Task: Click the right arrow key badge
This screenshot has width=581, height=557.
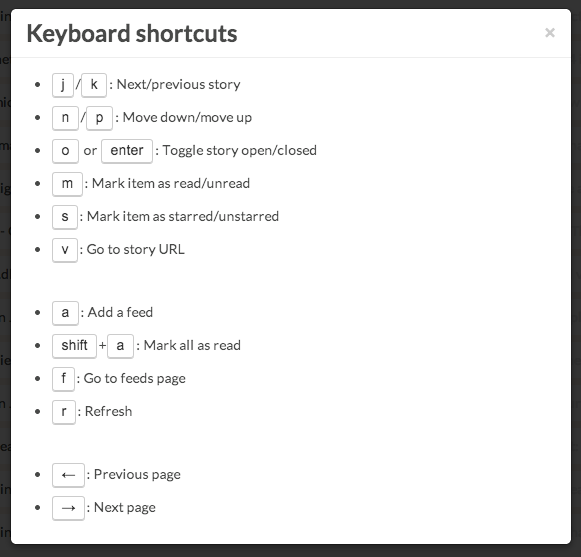Action: pyautogui.click(x=68, y=508)
